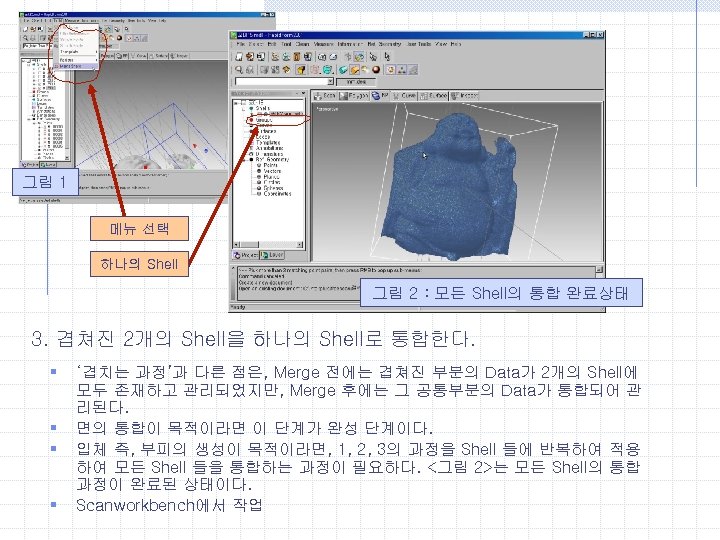
Task: Click the Layer tab icon below the right window's tree
Action: tap(264, 255)
